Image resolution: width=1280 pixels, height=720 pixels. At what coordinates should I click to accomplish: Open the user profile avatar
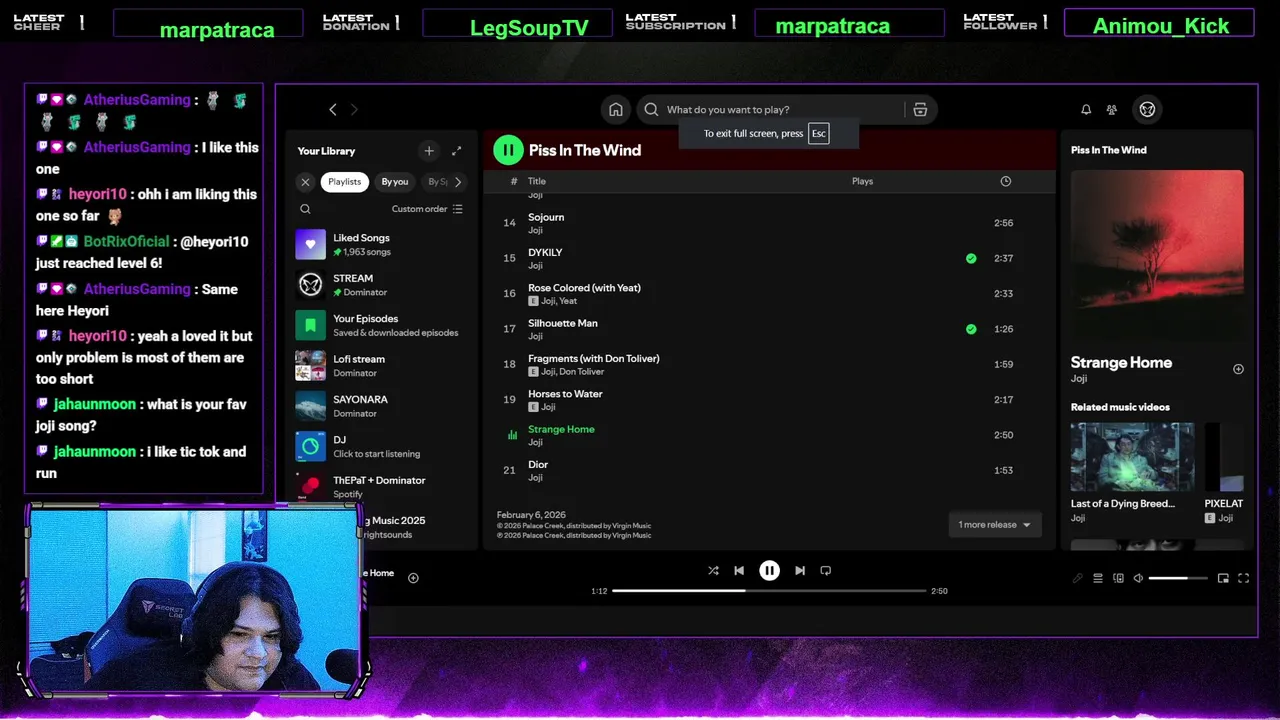tap(1147, 110)
